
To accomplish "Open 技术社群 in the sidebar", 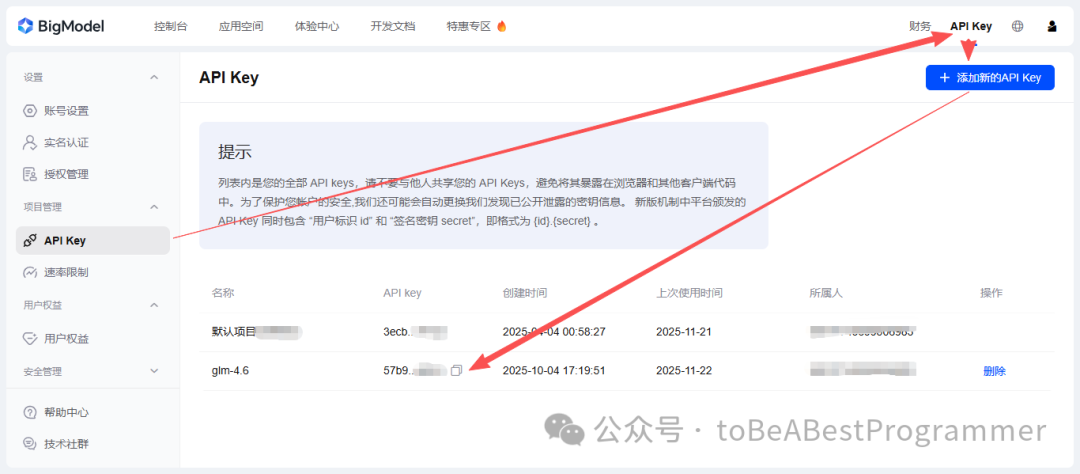I will [x=66, y=444].
